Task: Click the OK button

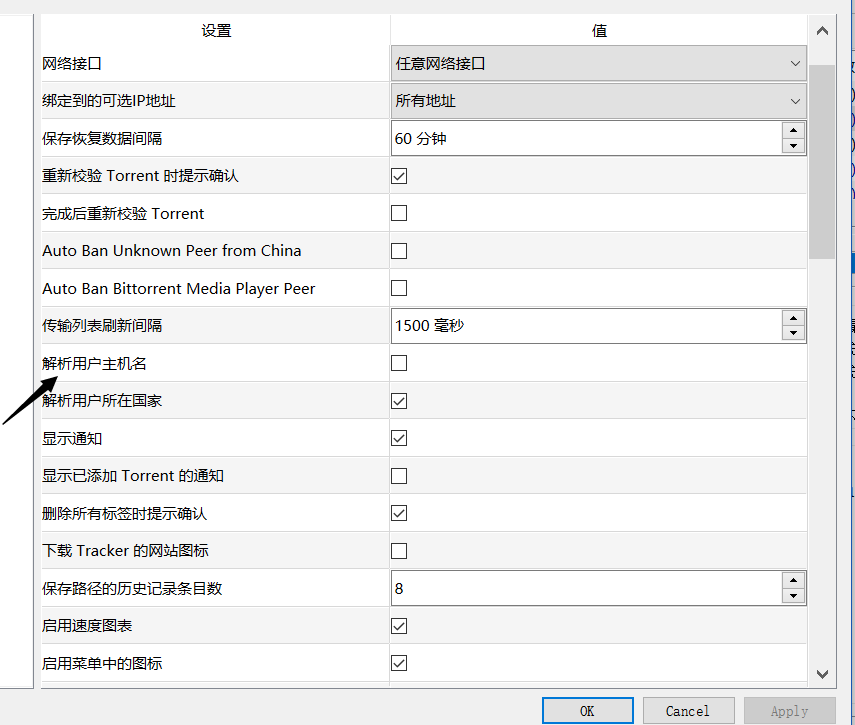Action: (588, 711)
